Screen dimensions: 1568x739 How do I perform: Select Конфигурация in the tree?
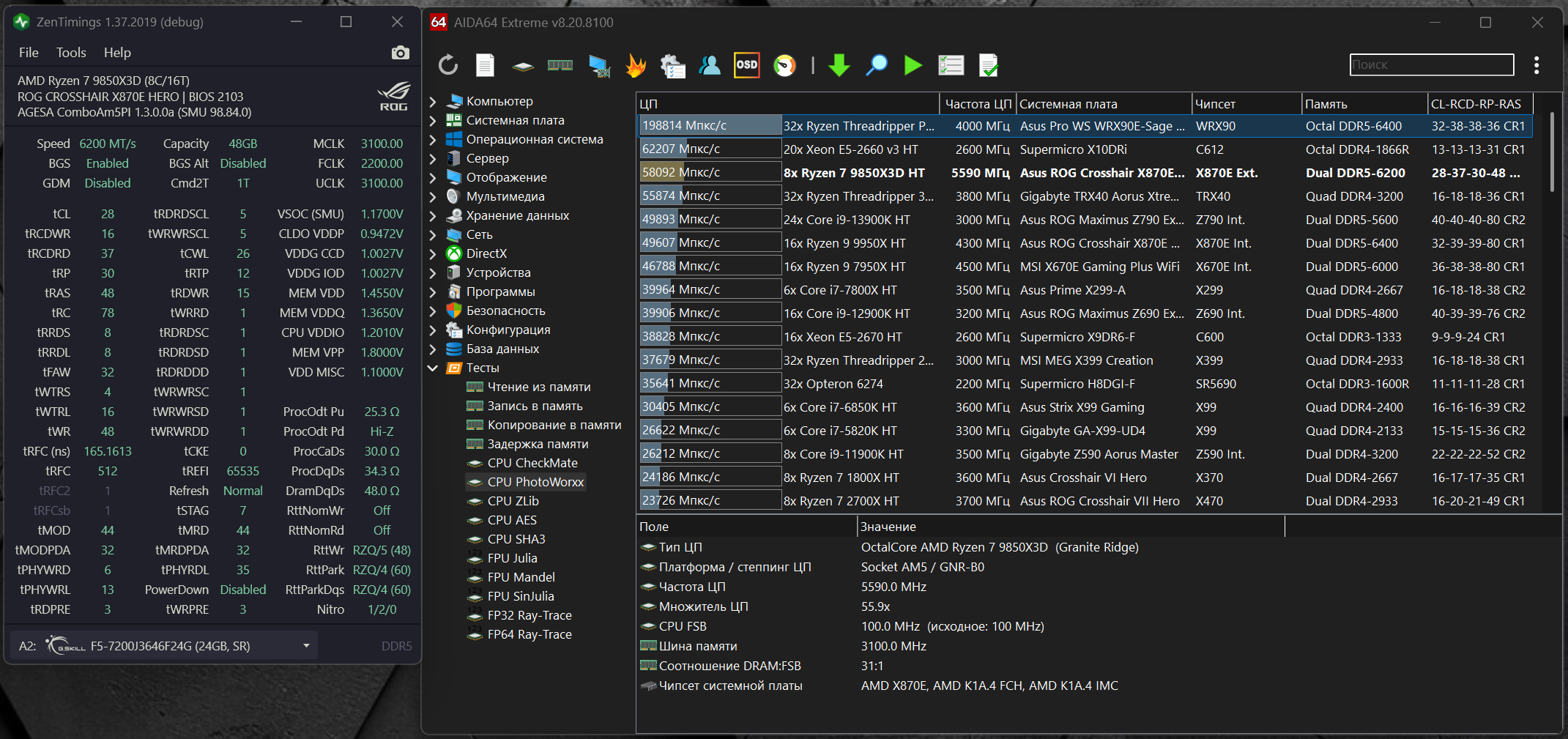[x=508, y=330]
